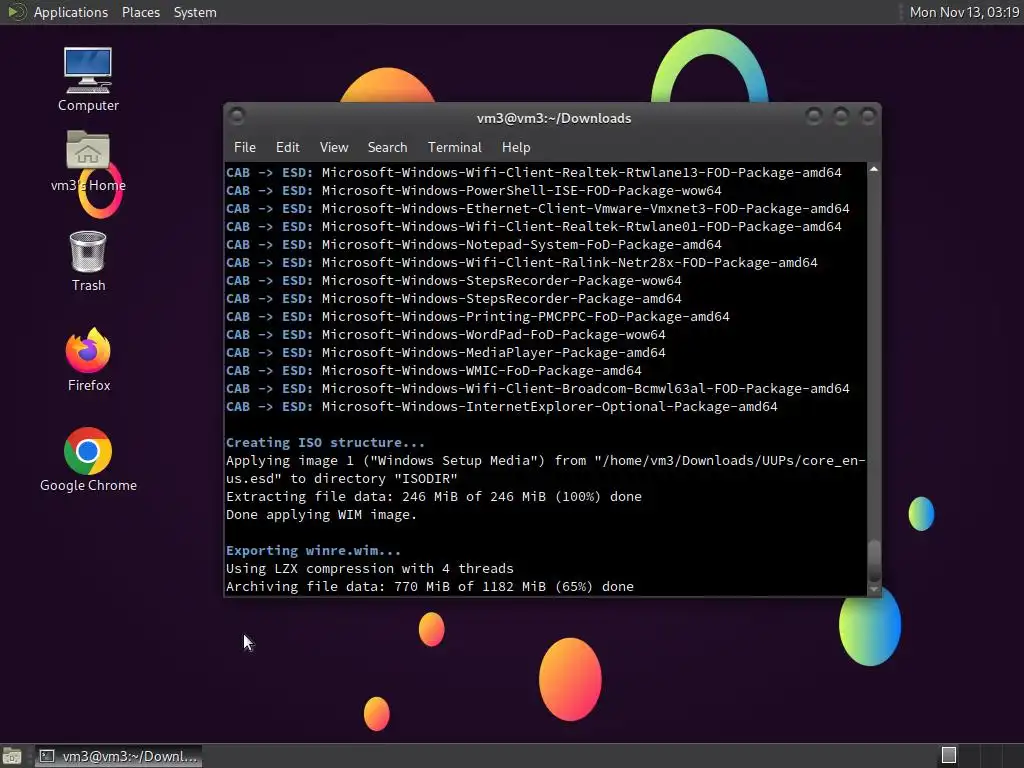Click the Wifi-Client-Ralink-Netr28x line
Viewport: 1024px width, 768px height.
pos(522,263)
